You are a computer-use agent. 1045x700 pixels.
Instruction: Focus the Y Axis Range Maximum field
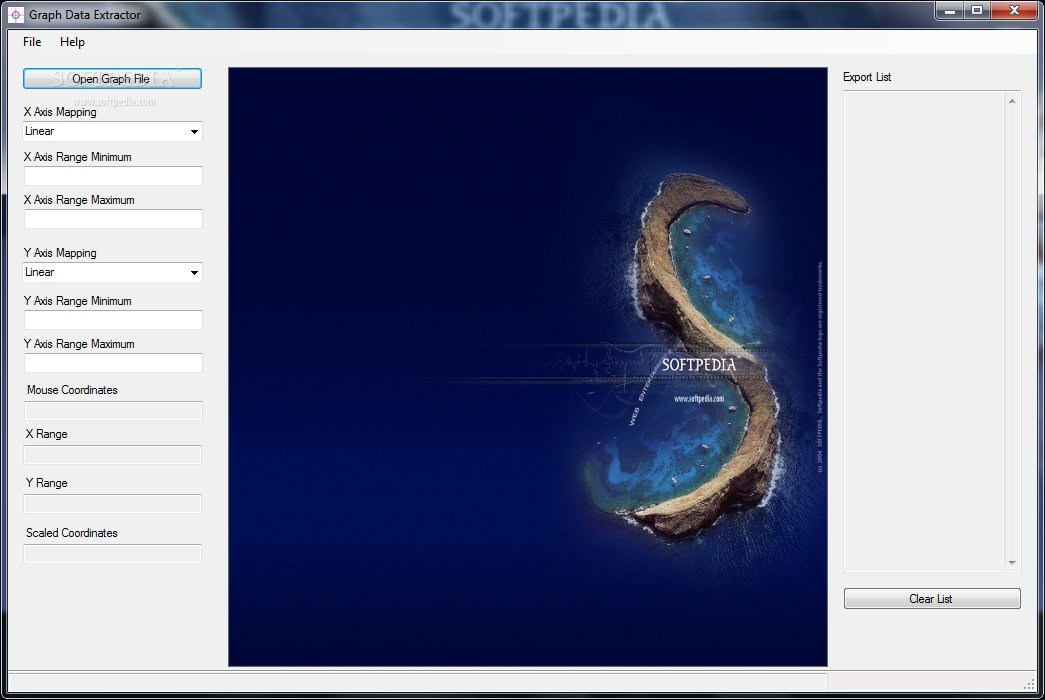(113, 363)
